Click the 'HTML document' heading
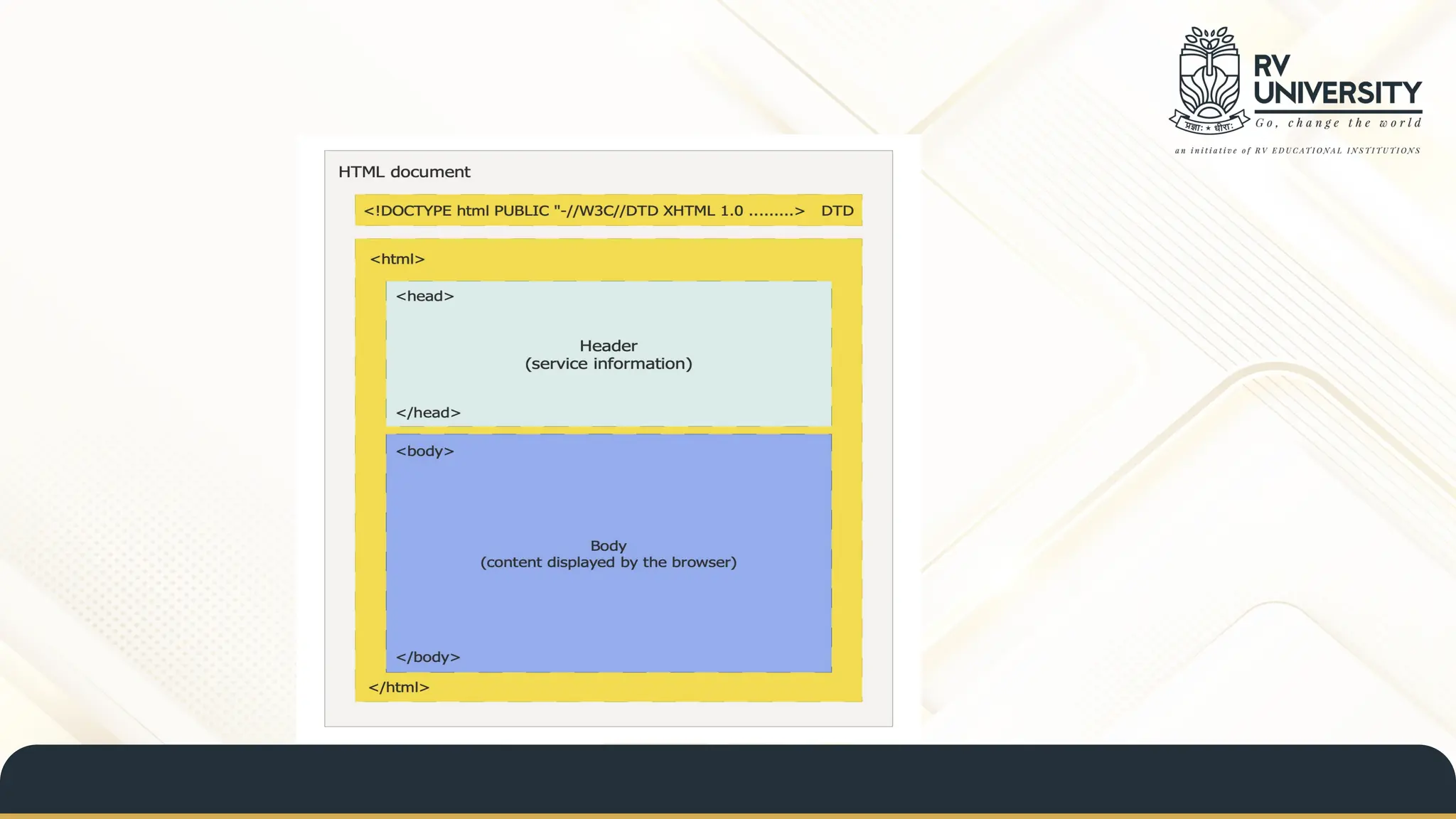Viewport: 1456px width, 819px height. click(404, 172)
